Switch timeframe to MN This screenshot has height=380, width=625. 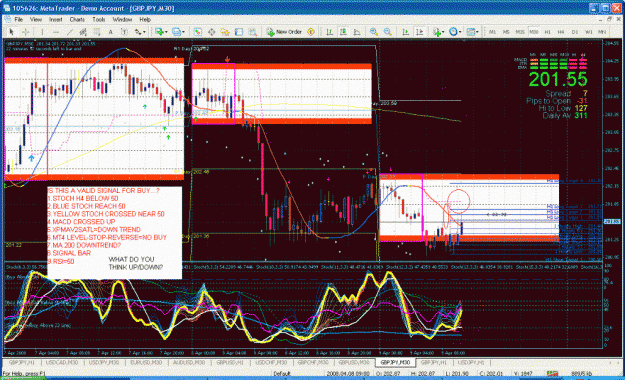click(602, 32)
